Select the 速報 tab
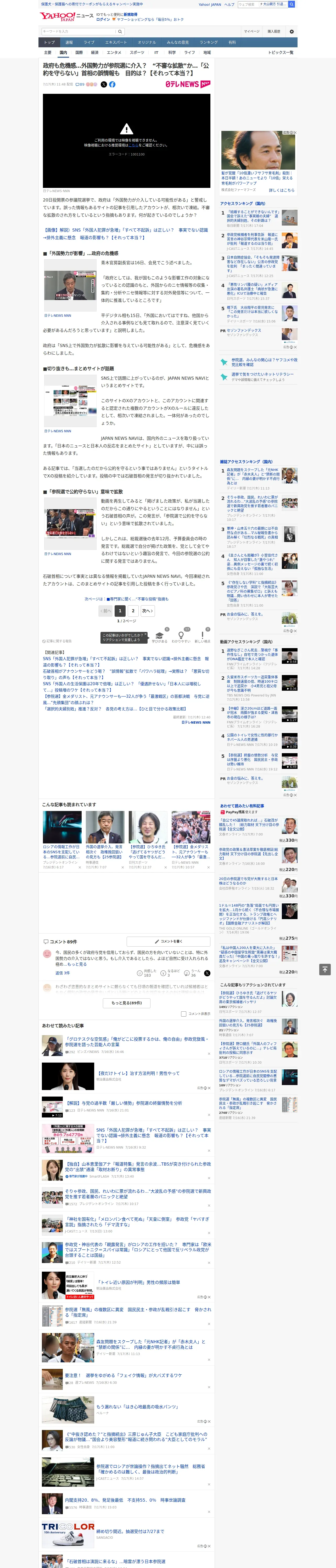 69,42
